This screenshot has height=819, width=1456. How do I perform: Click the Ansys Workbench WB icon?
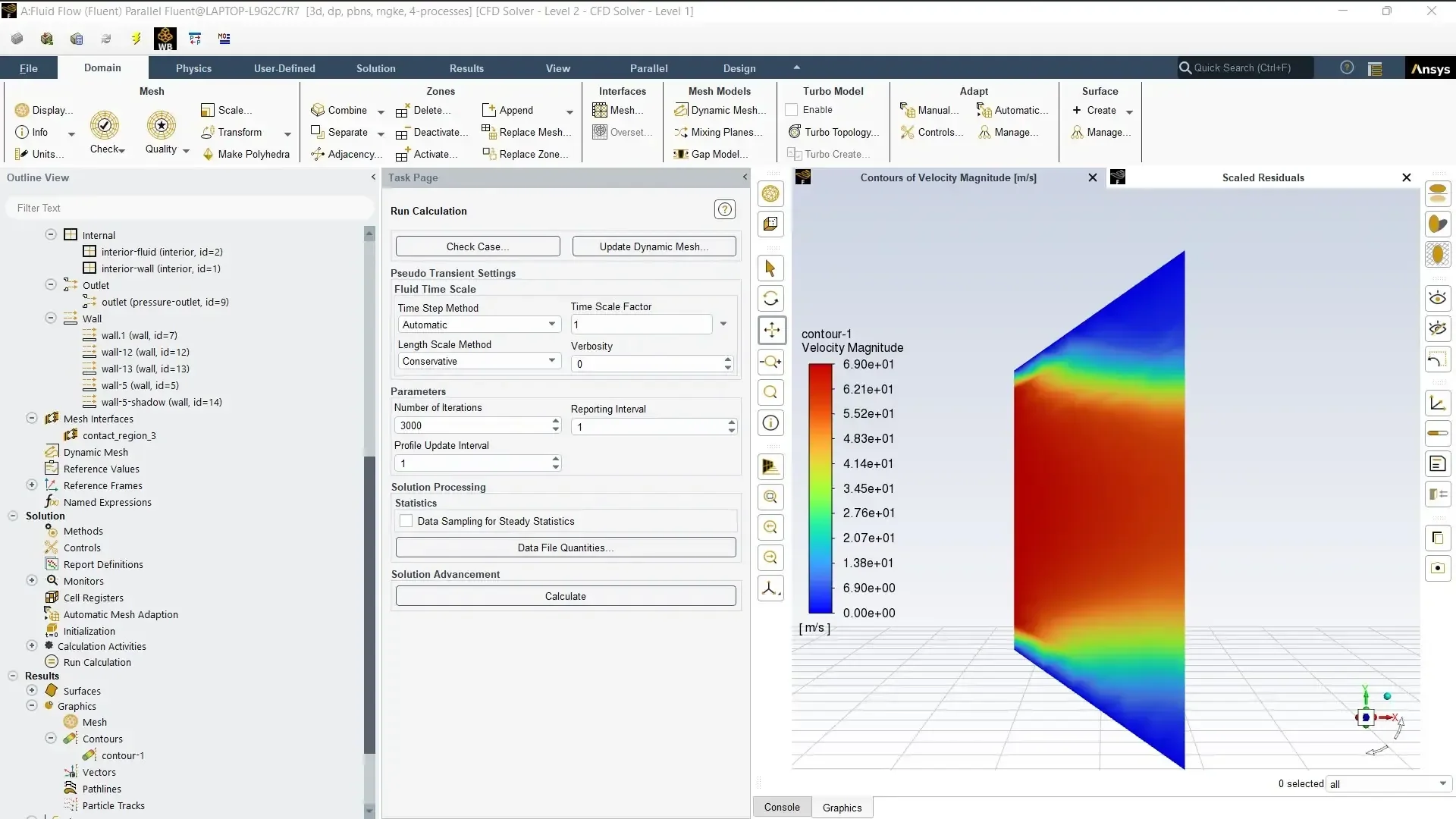[165, 39]
